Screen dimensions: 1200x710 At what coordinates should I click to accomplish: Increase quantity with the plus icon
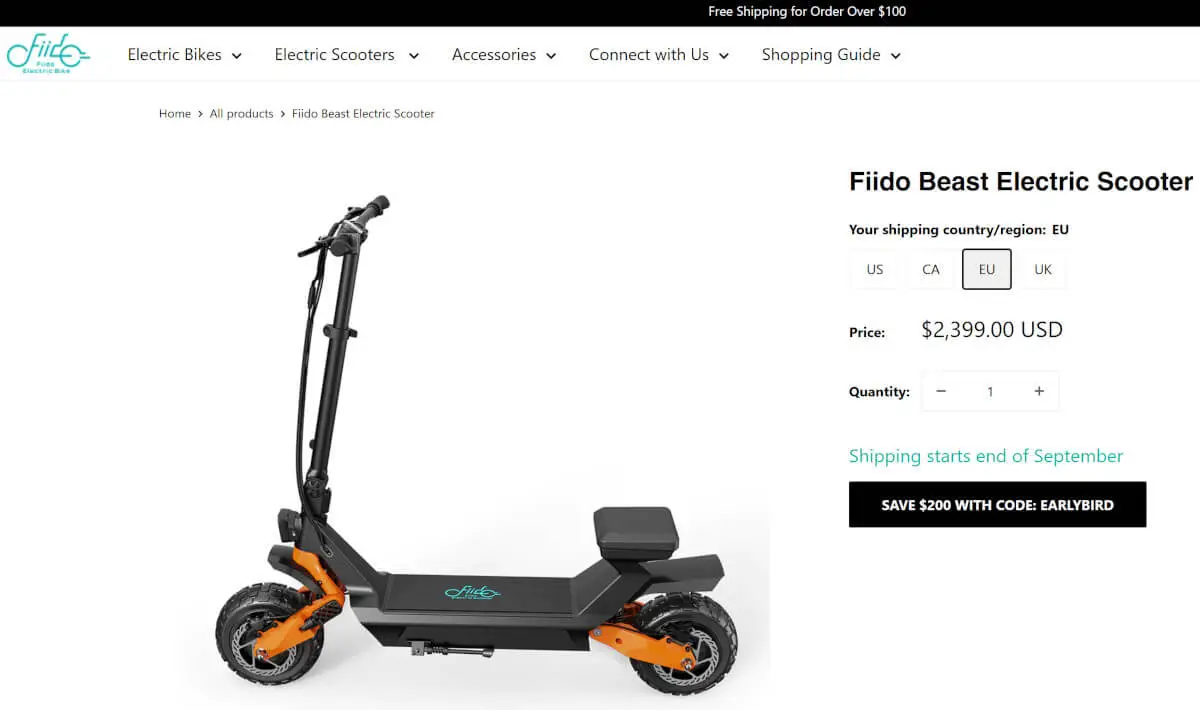1039,391
